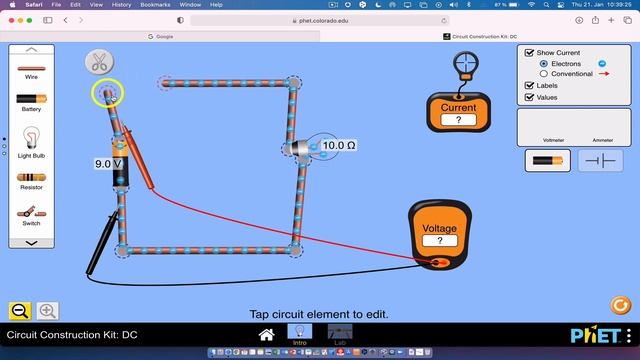Select the top horizontal wire of the circuit
Screen dimensions: 640x360
(x=229, y=83)
